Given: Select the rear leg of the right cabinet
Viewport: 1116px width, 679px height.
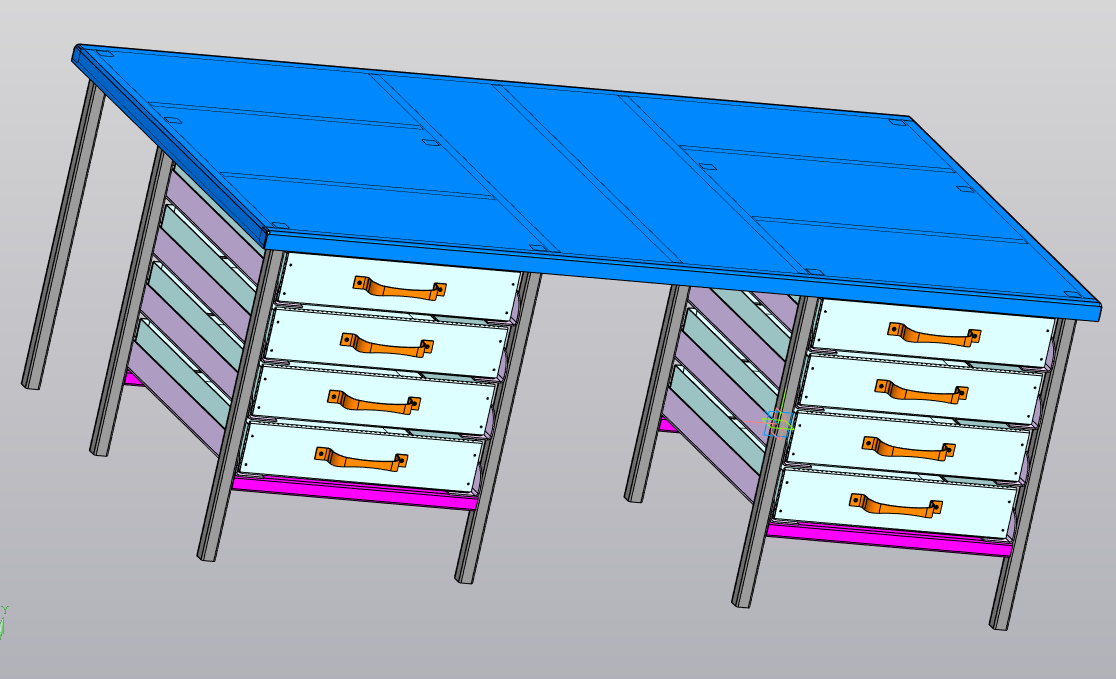Looking at the screenshot, I should 656,394.
